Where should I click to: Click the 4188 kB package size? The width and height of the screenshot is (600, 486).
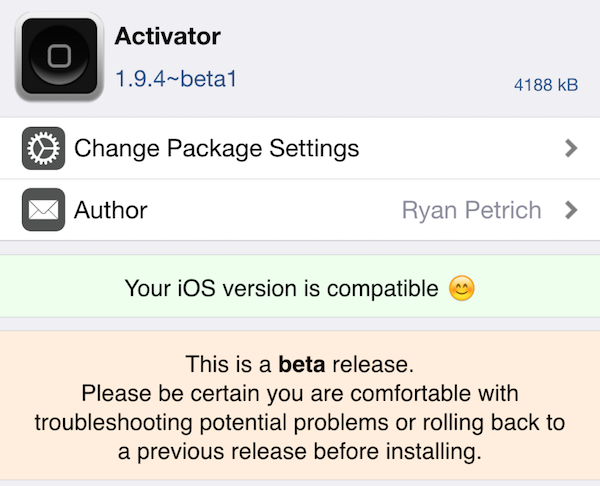tap(546, 86)
